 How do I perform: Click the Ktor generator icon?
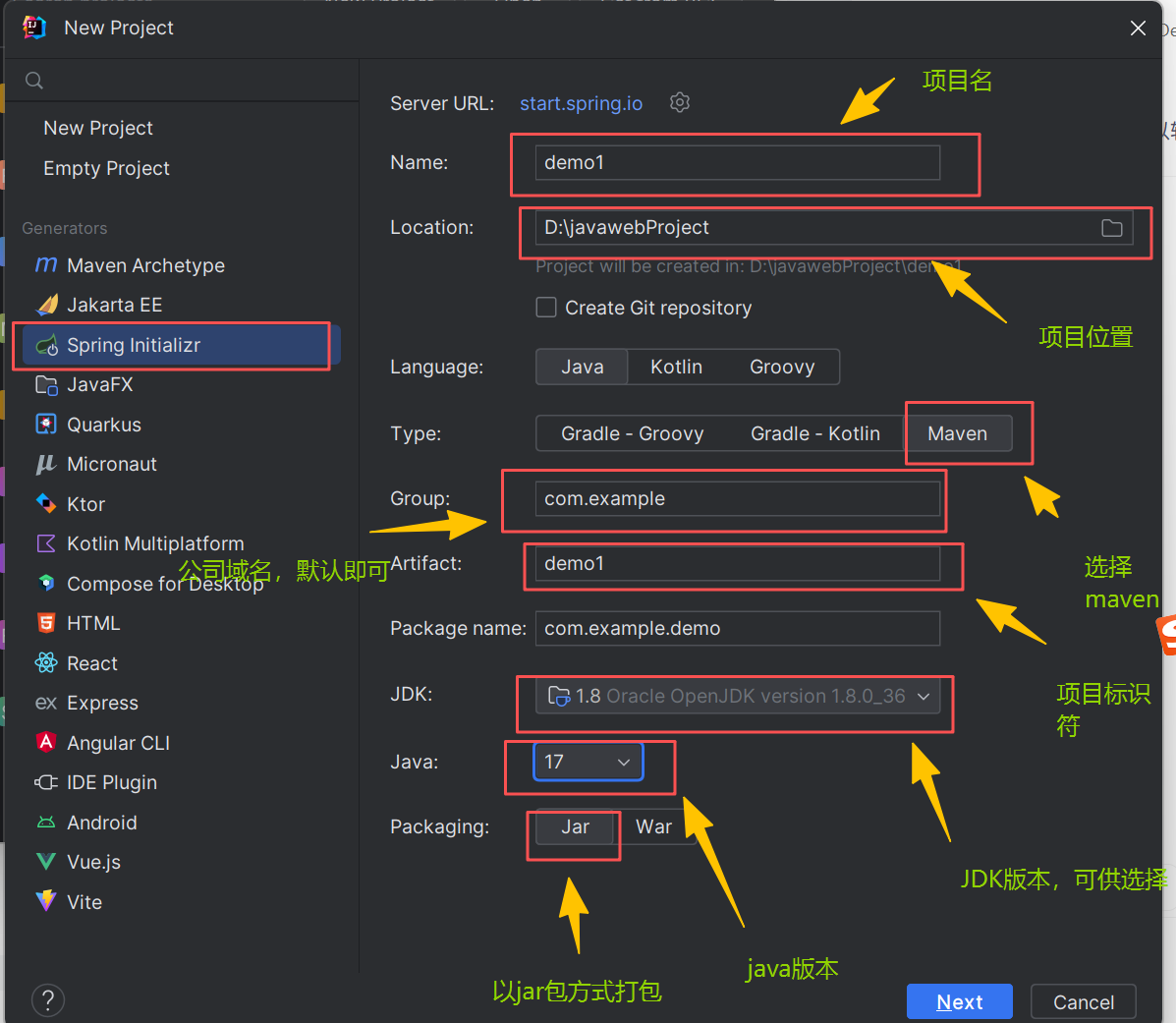46,503
